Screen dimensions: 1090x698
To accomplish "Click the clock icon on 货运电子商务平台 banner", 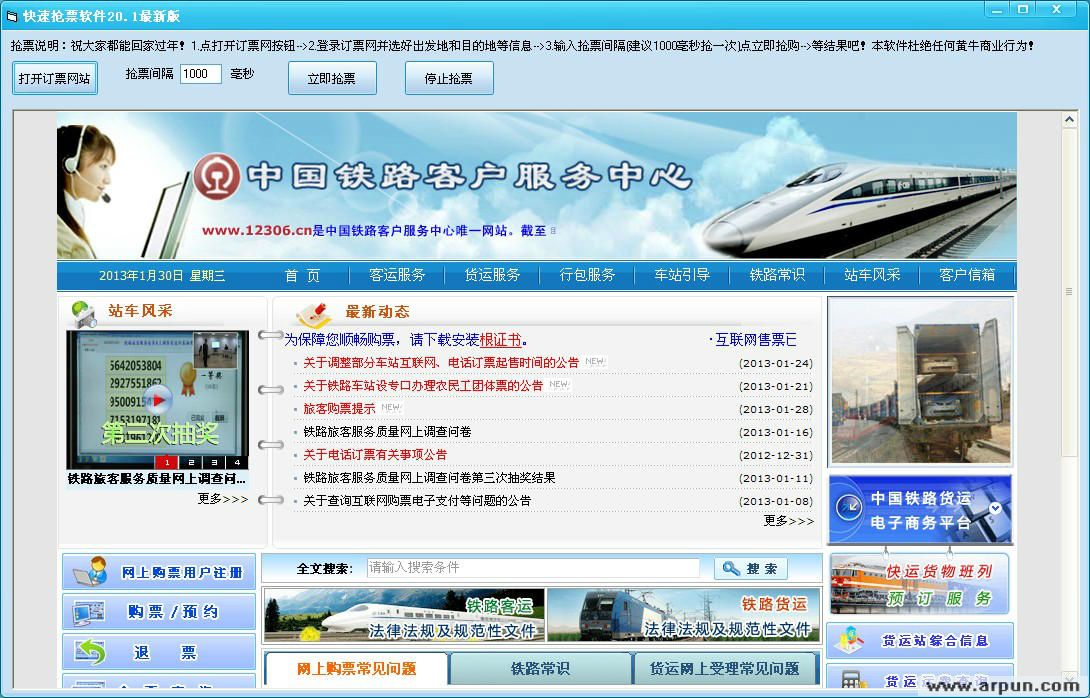I will pyautogui.click(x=849, y=508).
